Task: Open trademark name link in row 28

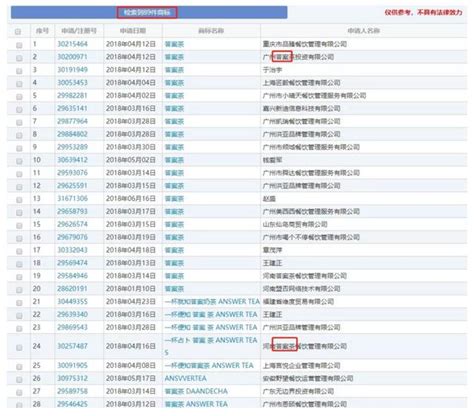Action: click(196, 404)
